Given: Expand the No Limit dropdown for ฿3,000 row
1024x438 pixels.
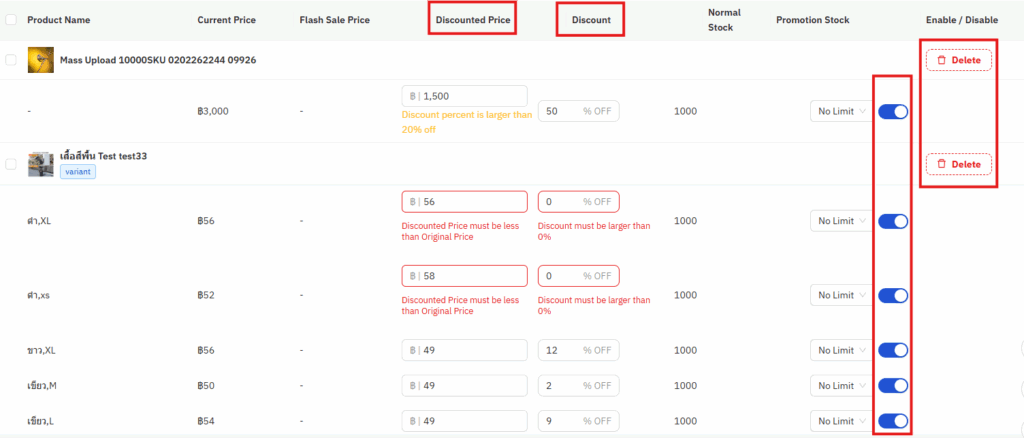Looking at the screenshot, I should 840,111.
